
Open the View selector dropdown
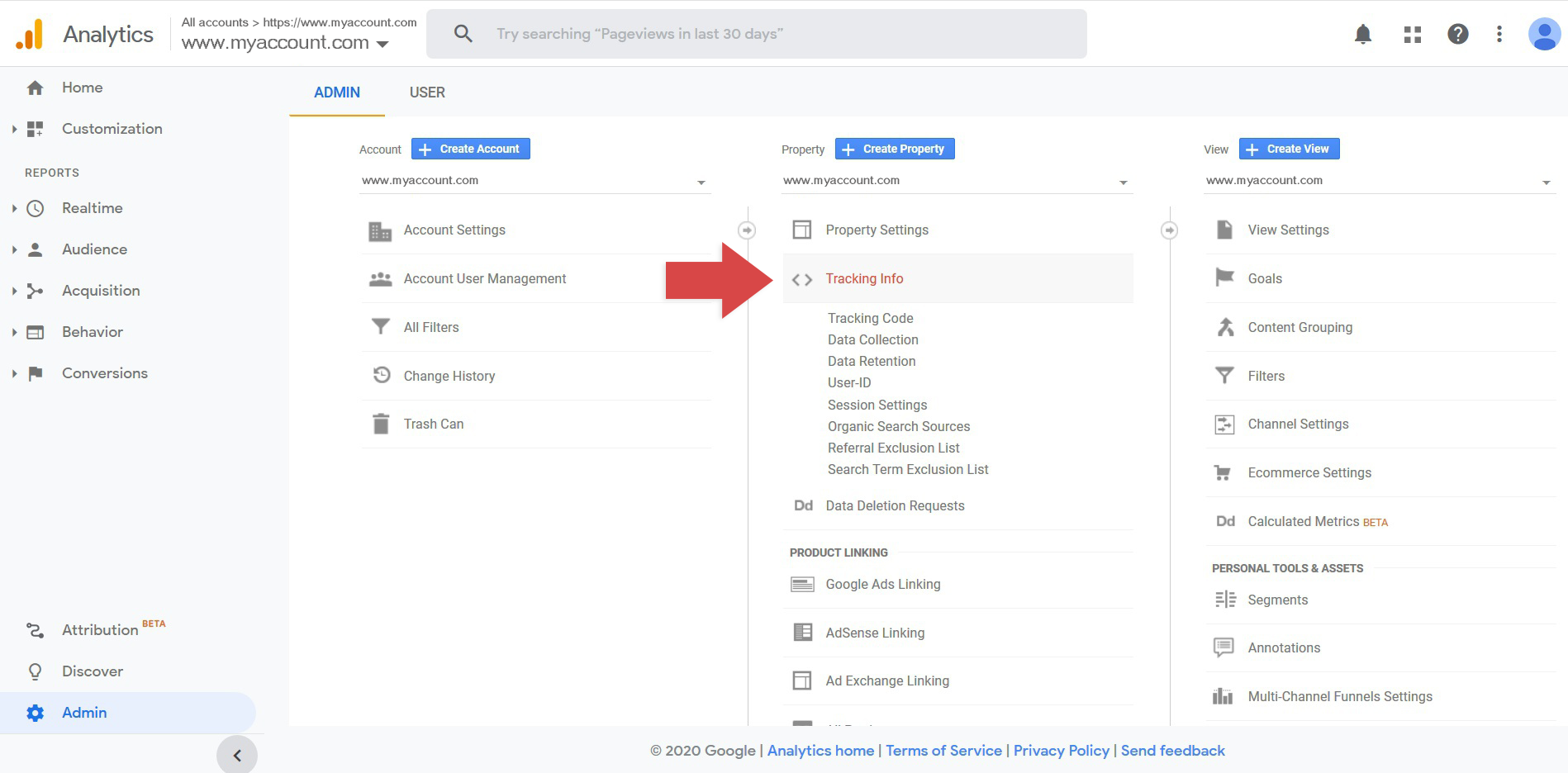[x=1380, y=181]
